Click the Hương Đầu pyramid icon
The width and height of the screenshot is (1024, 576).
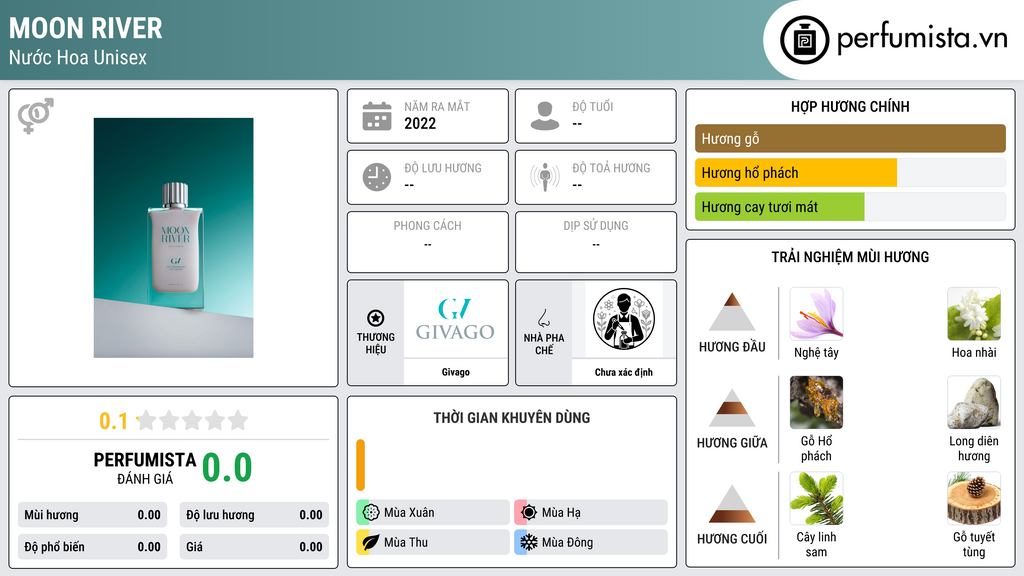pyautogui.click(x=732, y=312)
